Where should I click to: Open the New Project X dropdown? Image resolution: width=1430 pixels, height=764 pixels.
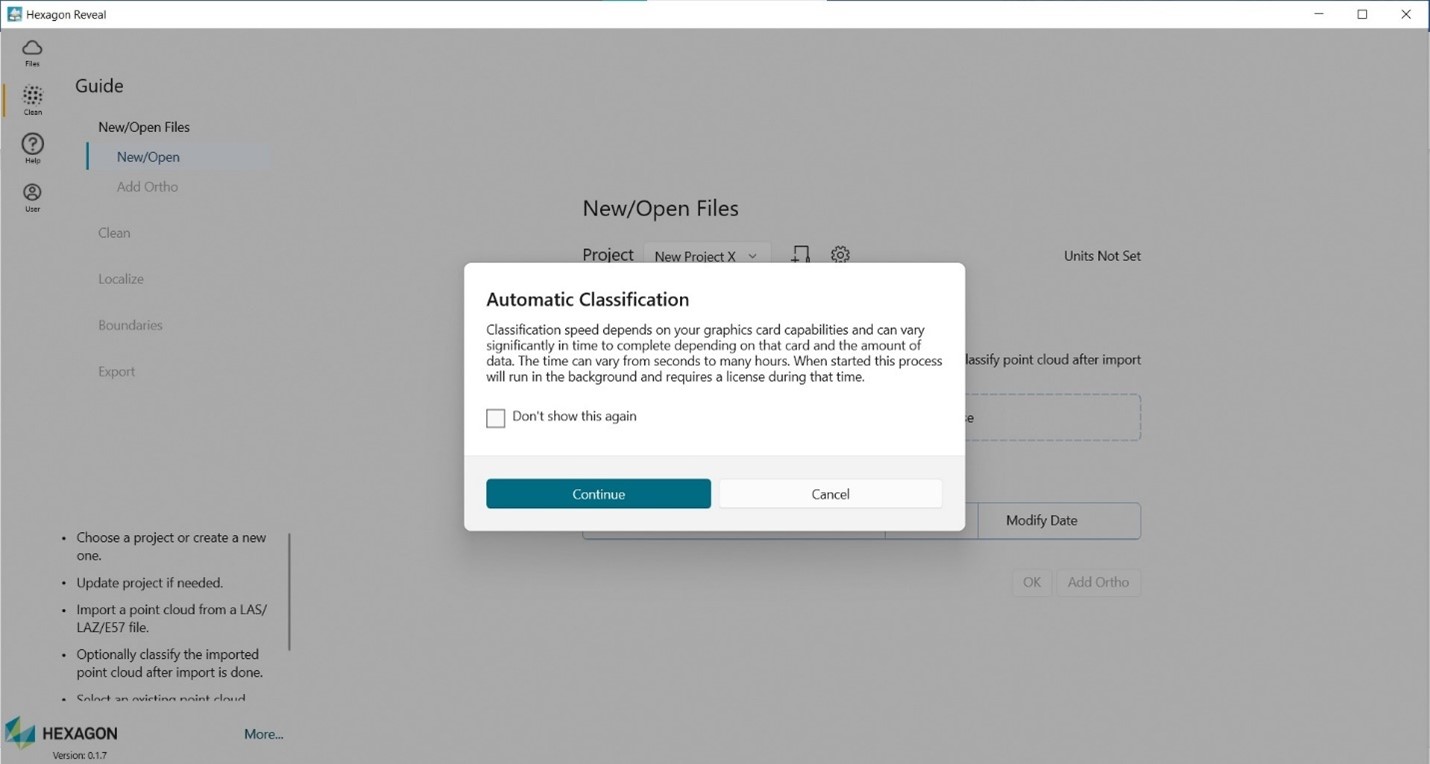[706, 256]
